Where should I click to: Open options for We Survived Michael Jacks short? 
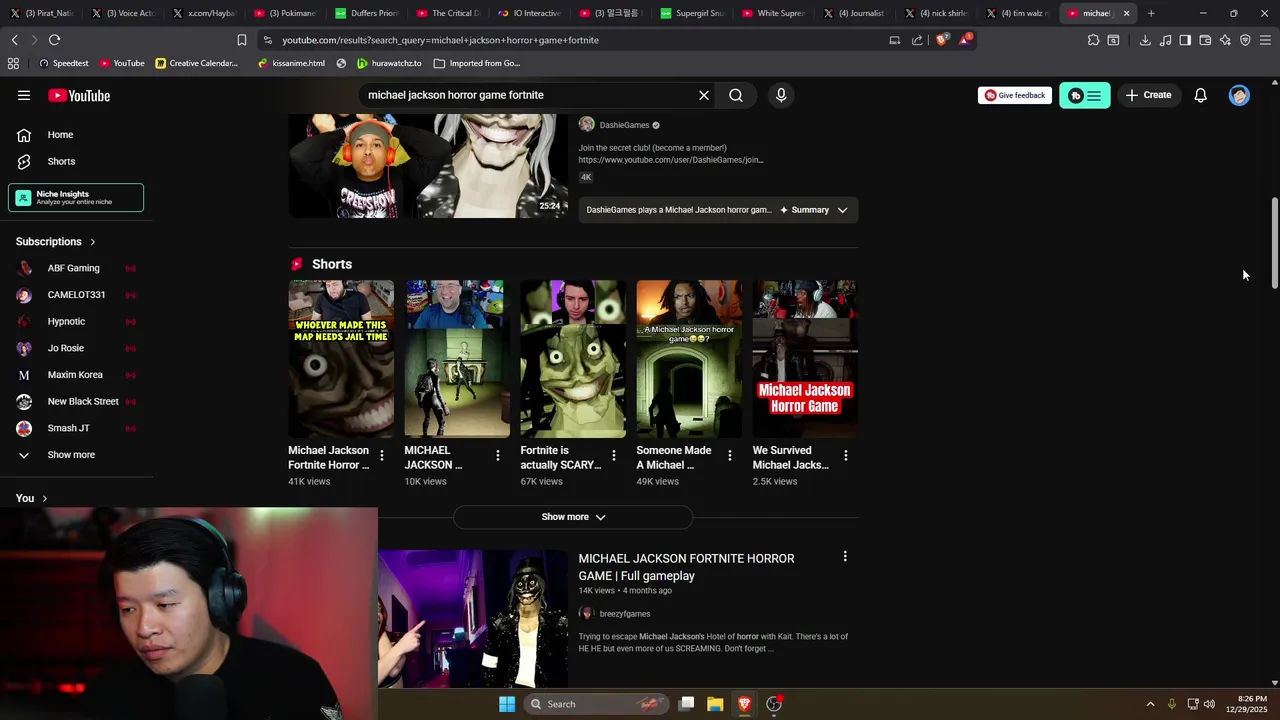[845, 456]
